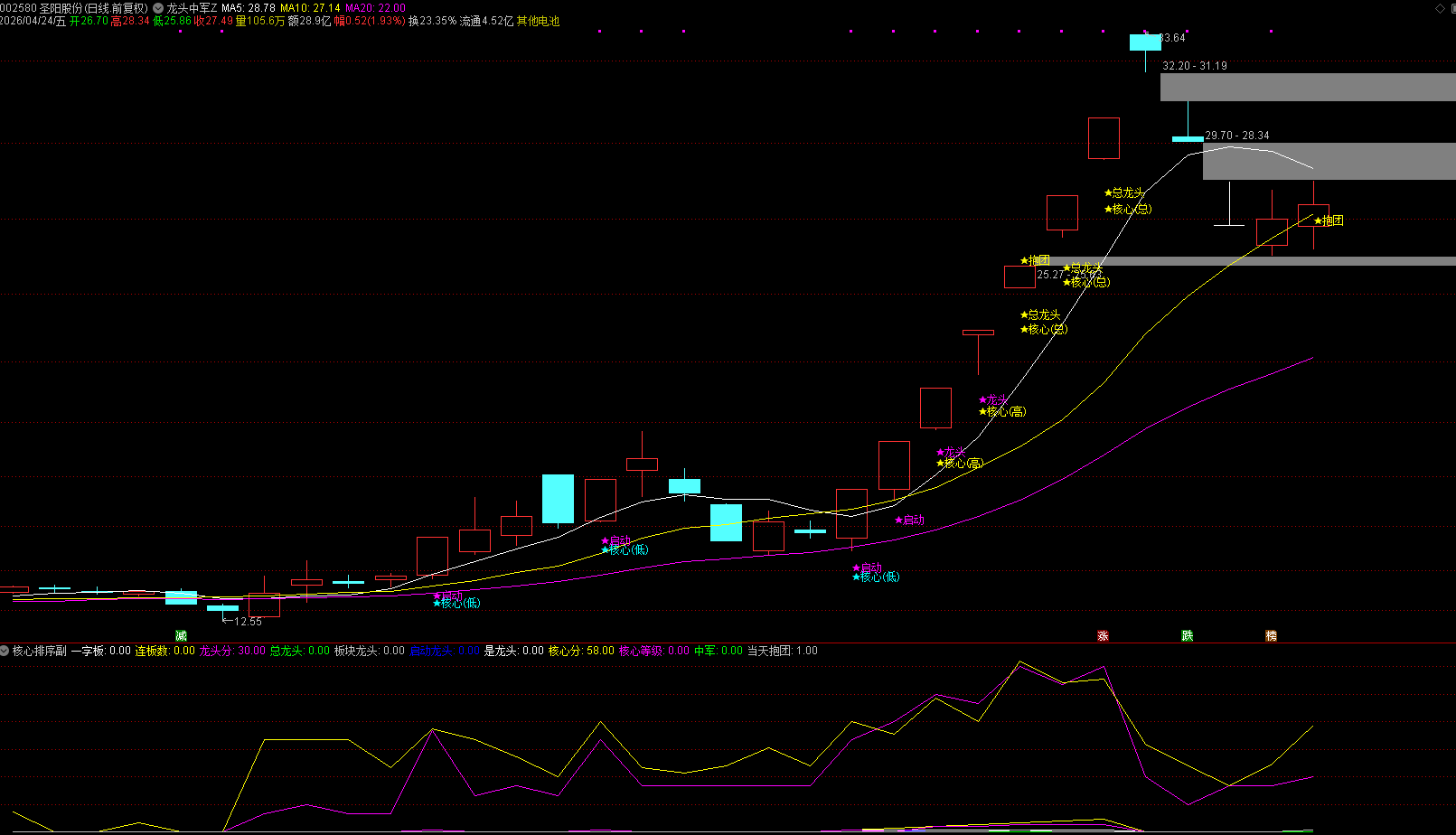Click the turnover amount 额28.9亿
This screenshot has height=835, width=1456.
click(x=310, y=21)
